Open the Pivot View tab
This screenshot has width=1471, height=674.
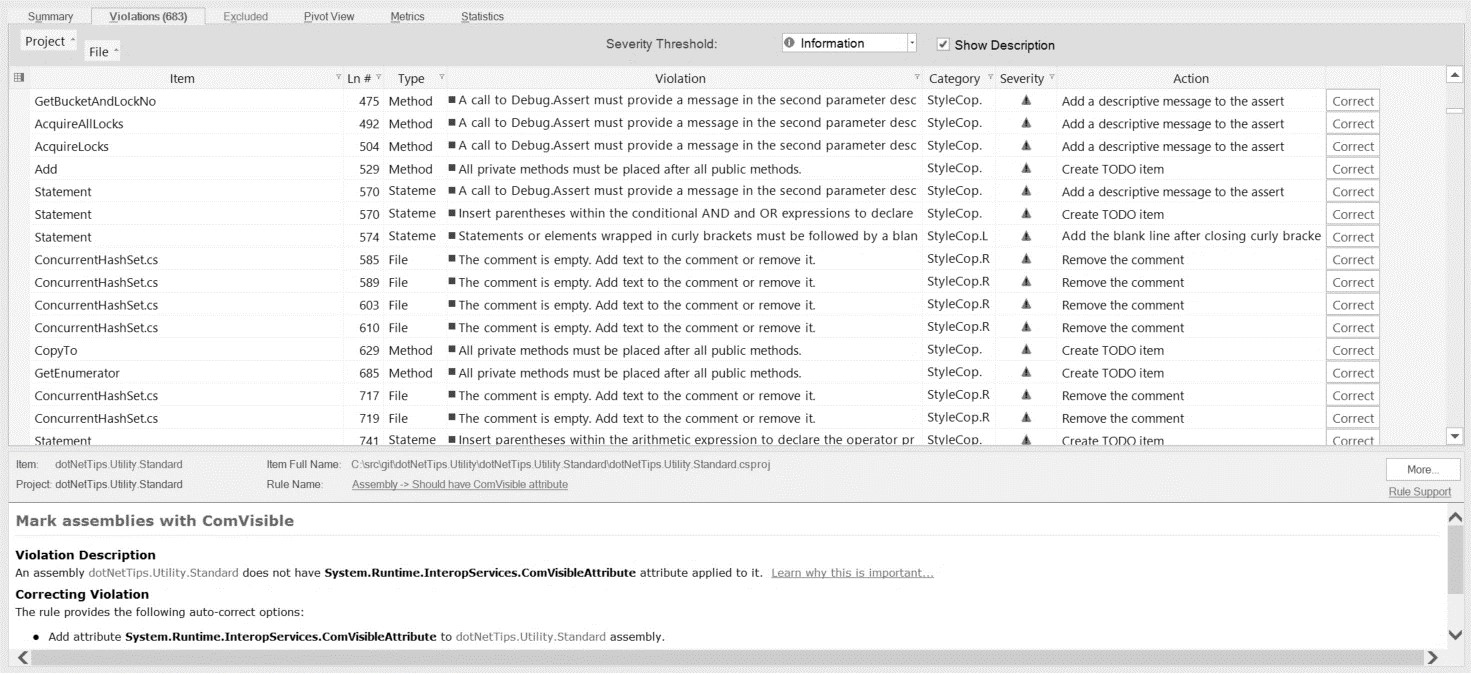(329, 16)
